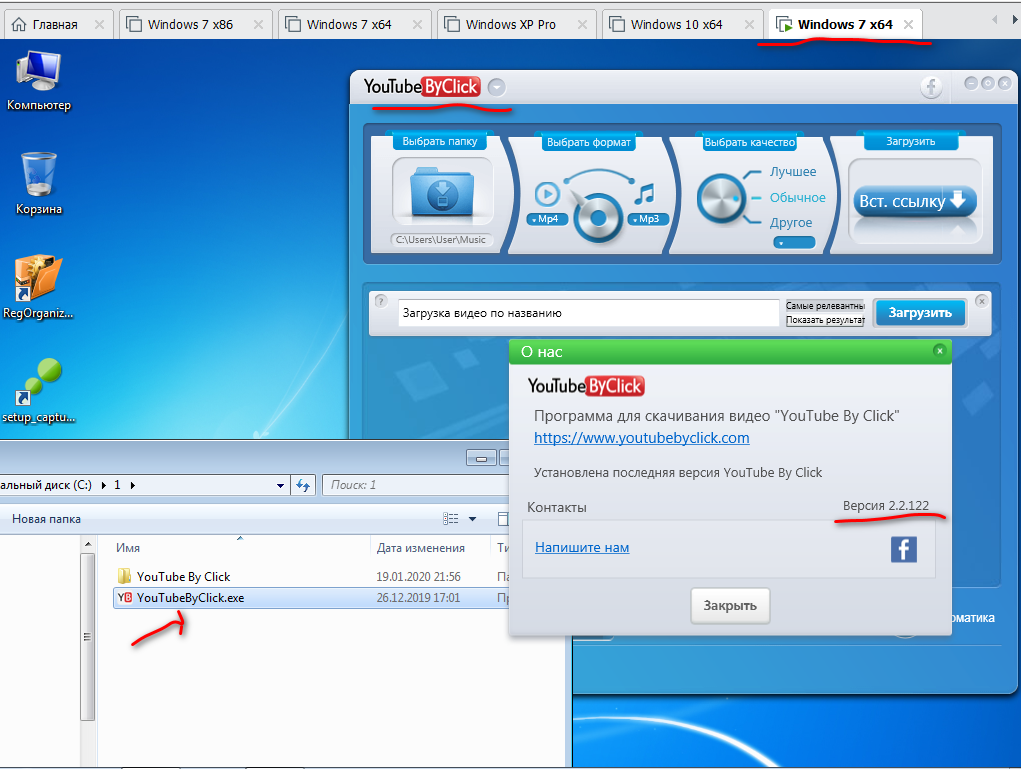The height and width of the screenshot is (769, 1021).
Task: Close the Windows 10 x64 tab
Action: 749,25
